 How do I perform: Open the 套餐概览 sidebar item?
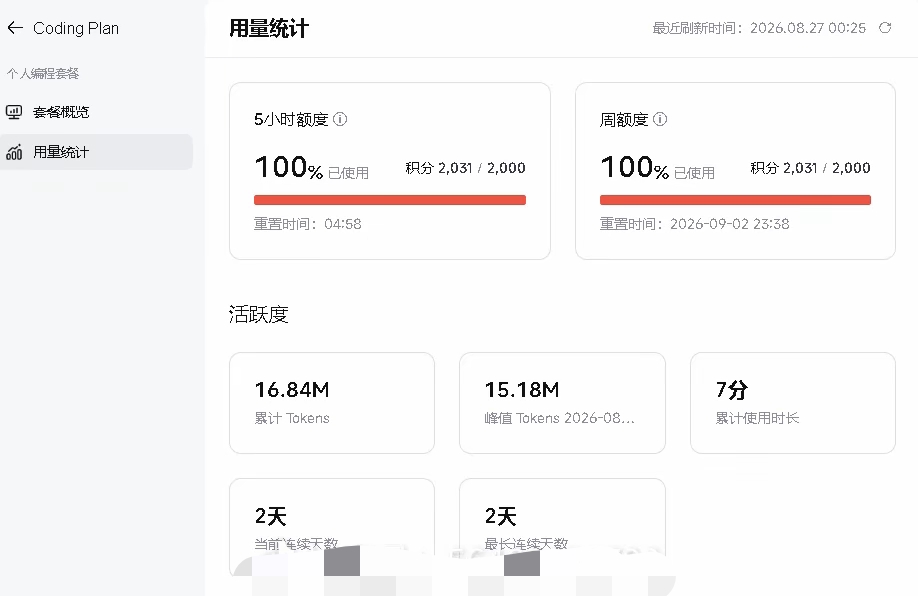point(97,112)
